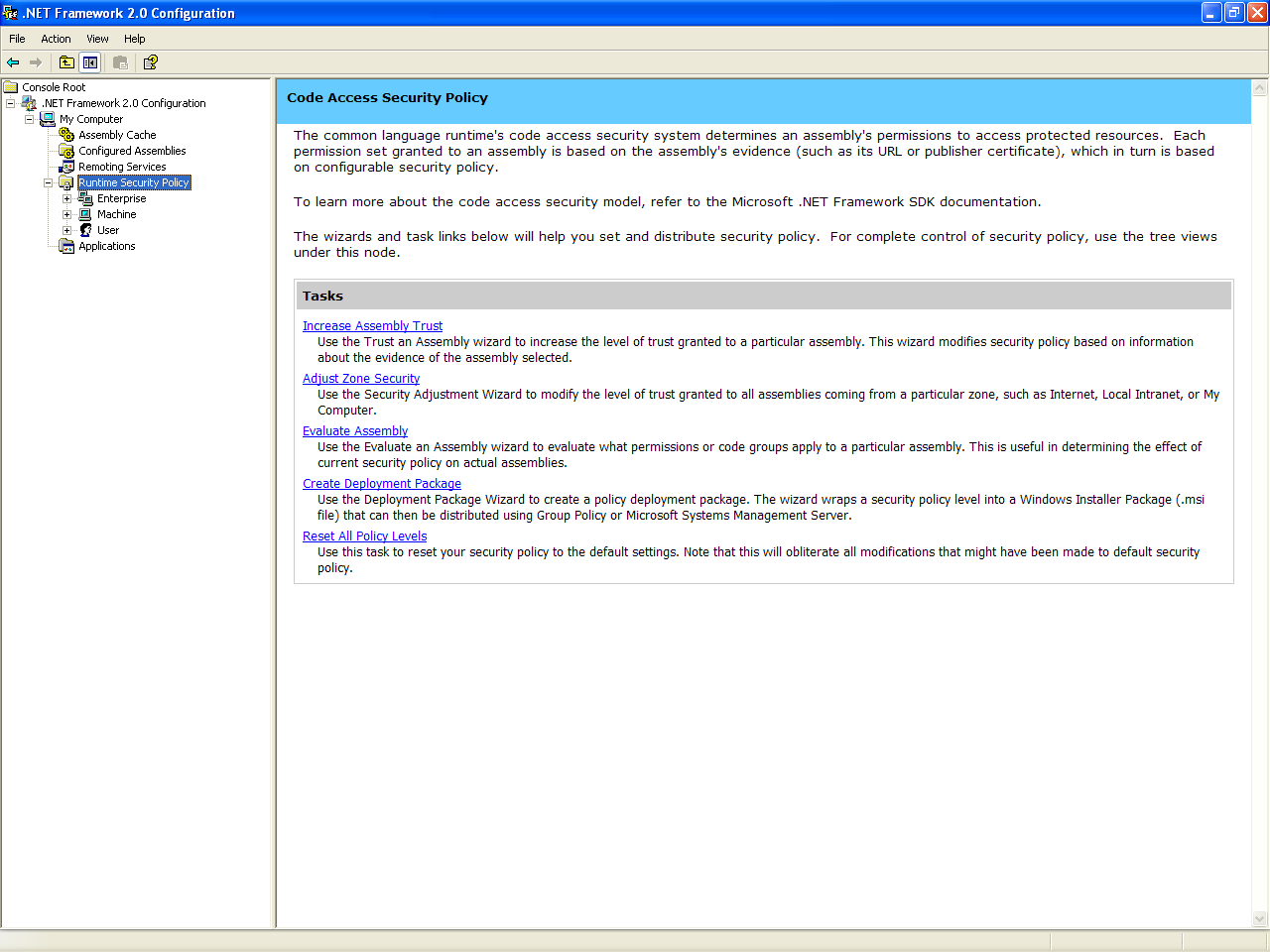Click the scroll up arrow in right pane

pyautogui.click(x=1260, y=87)
